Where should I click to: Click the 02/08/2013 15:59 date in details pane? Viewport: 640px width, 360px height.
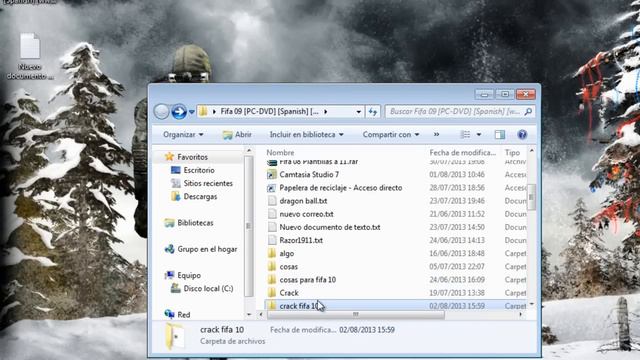pos(367,330)
